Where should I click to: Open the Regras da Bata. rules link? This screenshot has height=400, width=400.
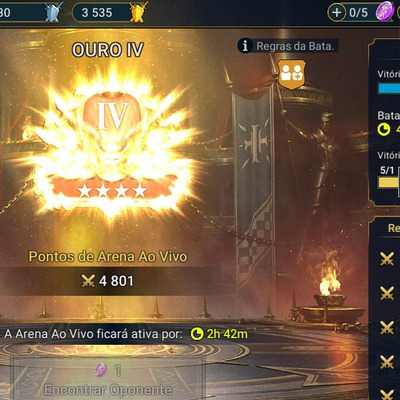(x=295, y=46)
